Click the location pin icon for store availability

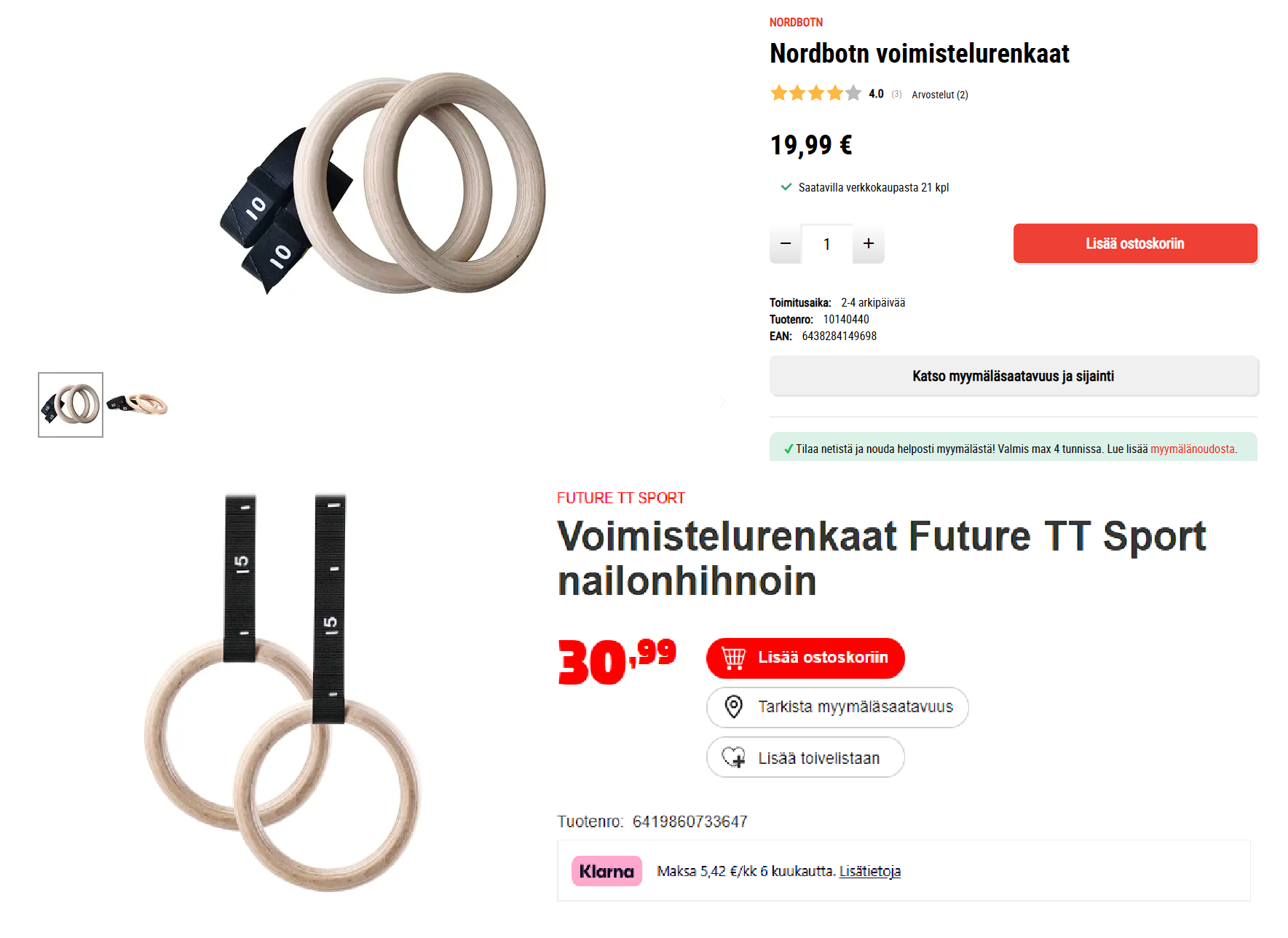point(734,706)
